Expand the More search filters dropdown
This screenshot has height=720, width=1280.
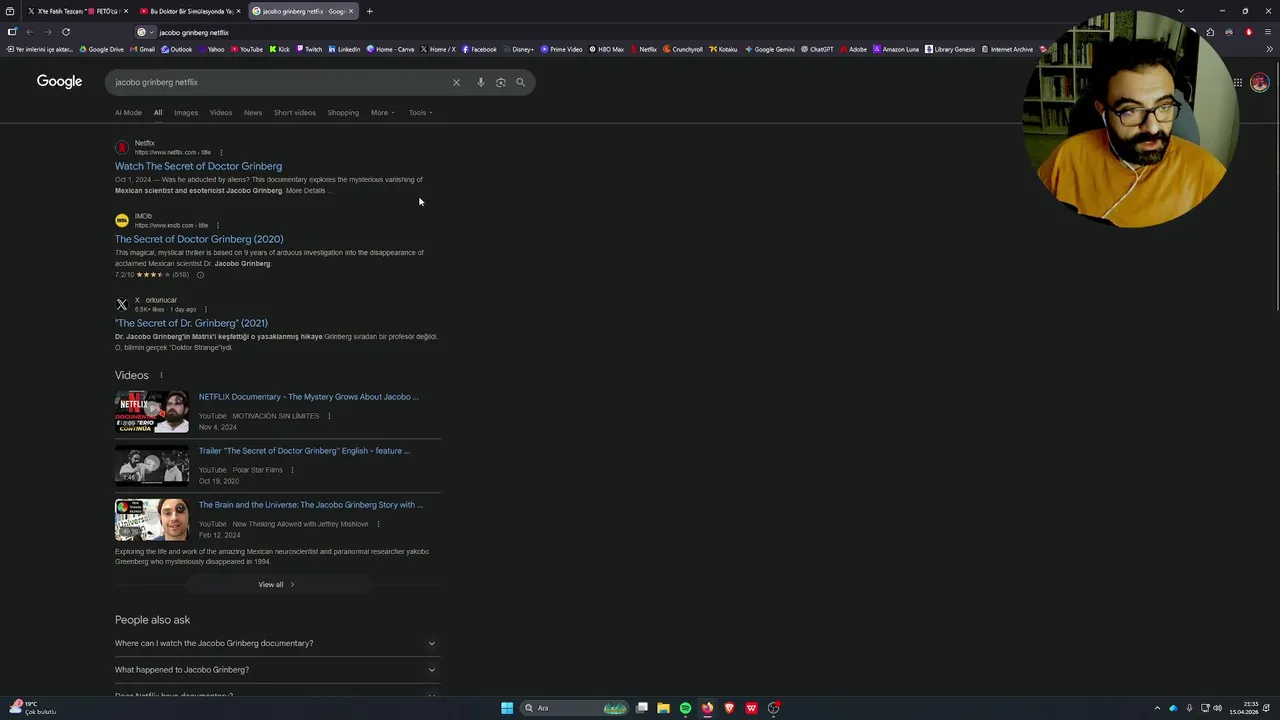tap(383, 112)
